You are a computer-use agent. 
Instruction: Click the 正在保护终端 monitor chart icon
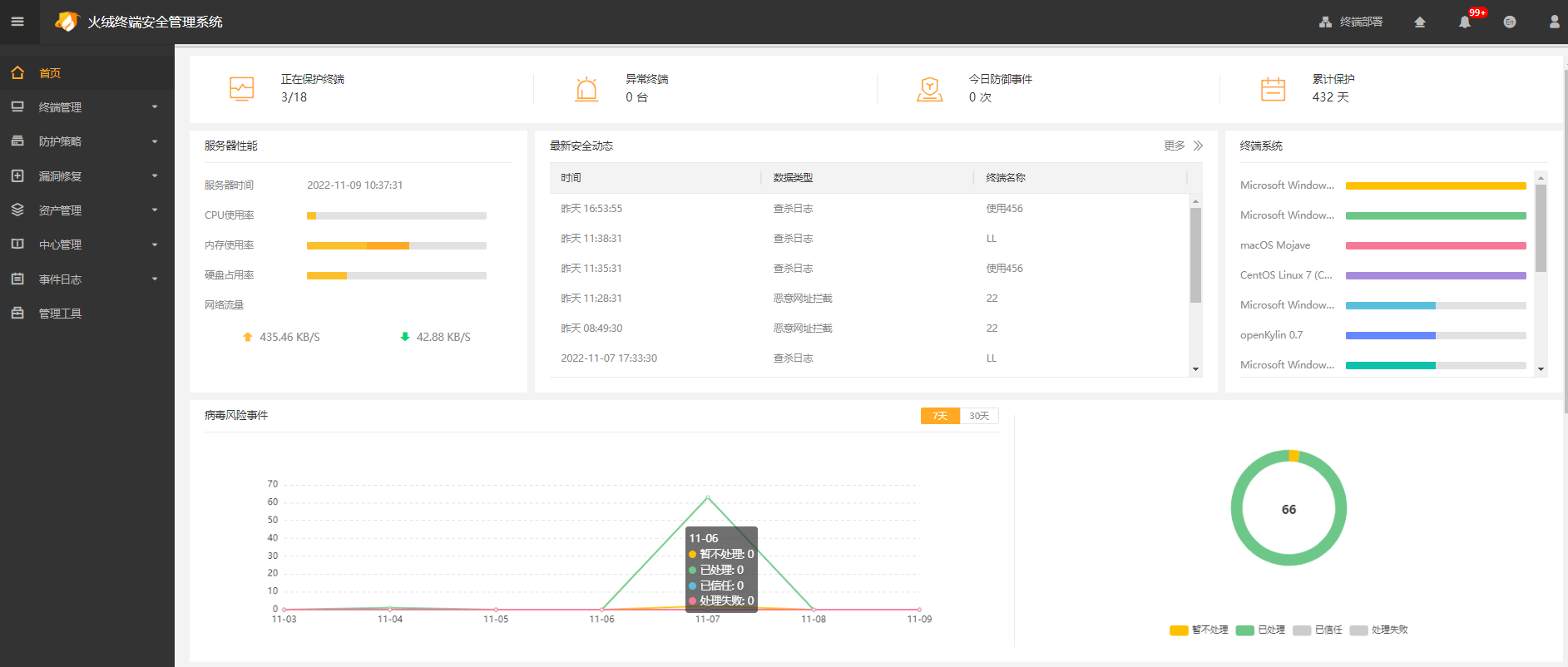[241, 88]
